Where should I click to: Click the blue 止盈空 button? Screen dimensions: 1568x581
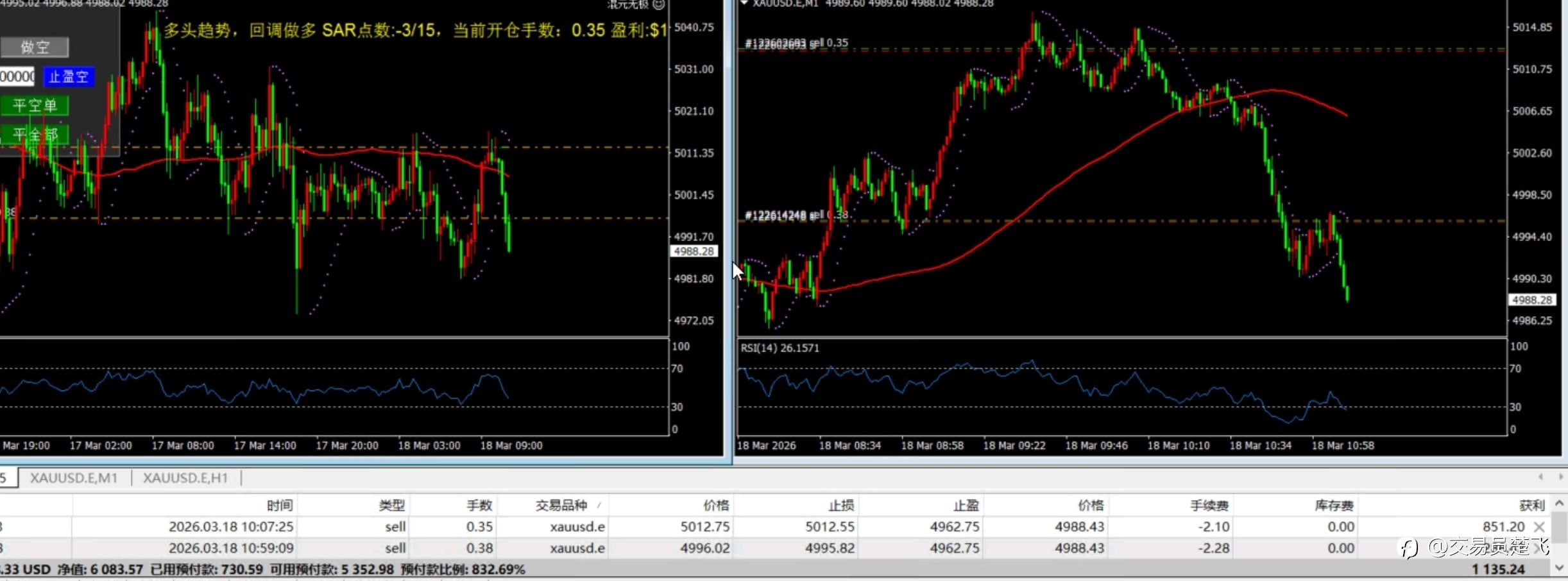[69, 77]
